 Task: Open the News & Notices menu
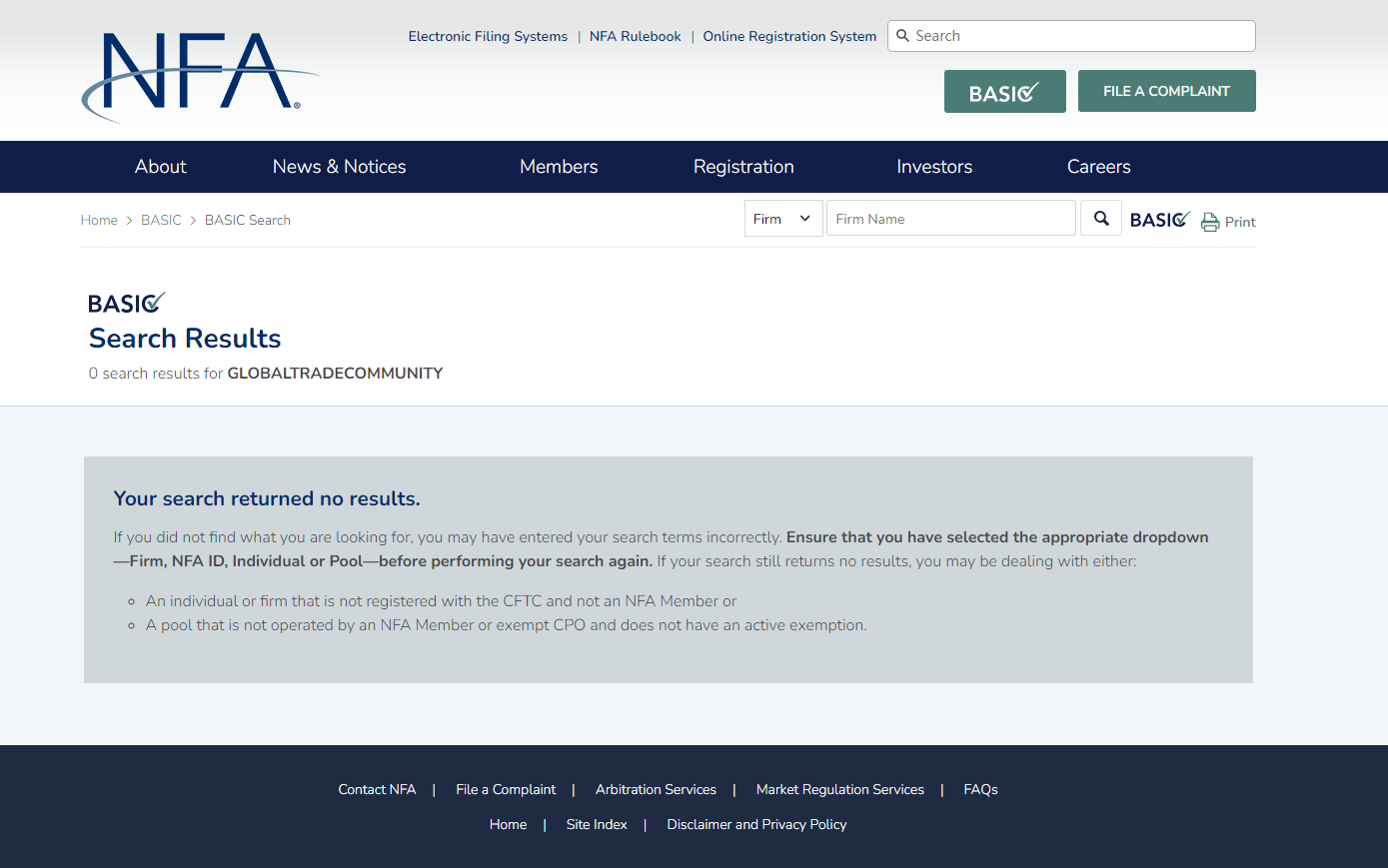[x=339, y=167]
